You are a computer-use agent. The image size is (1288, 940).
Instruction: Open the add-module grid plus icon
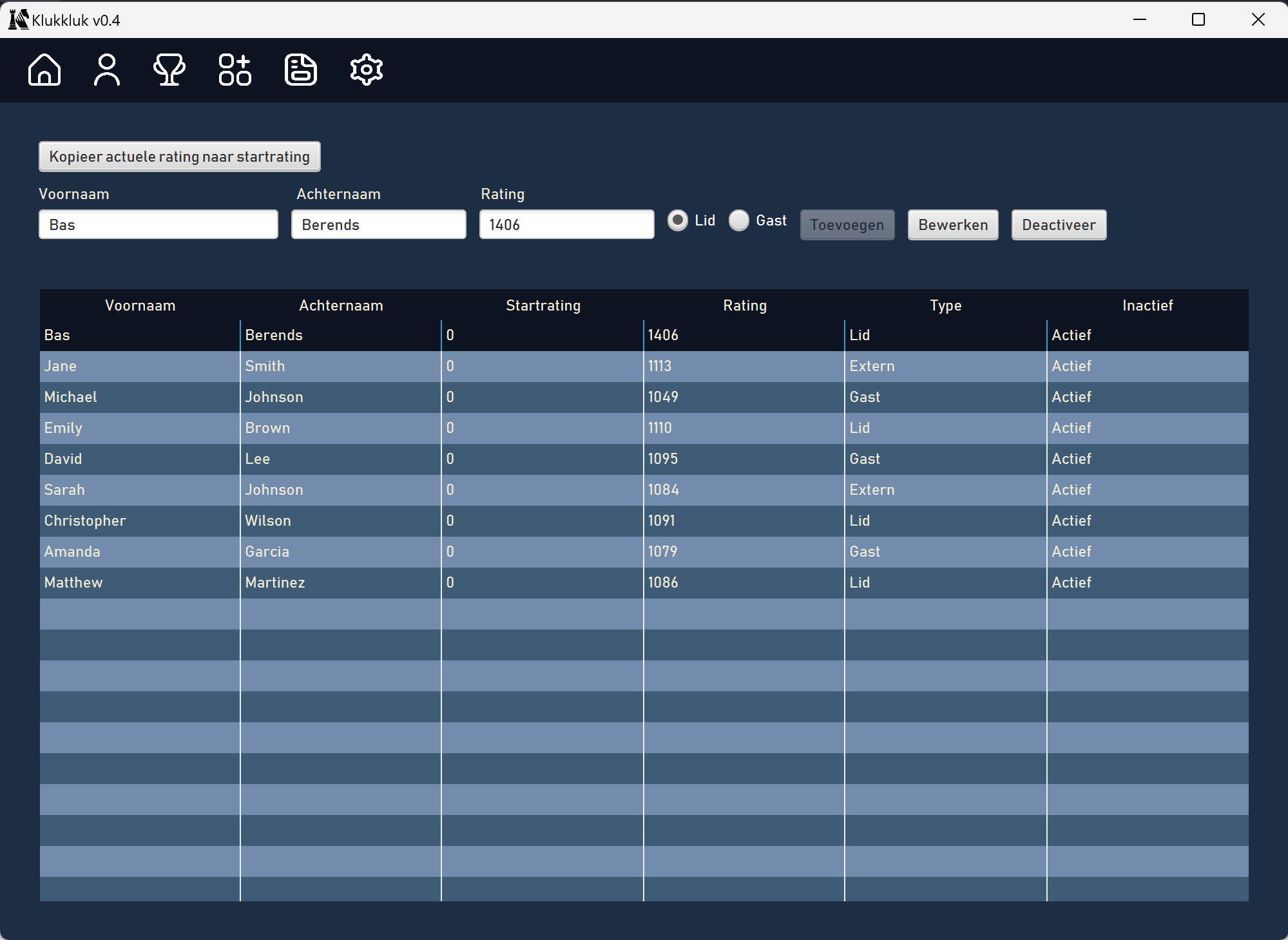coord(235,70)
